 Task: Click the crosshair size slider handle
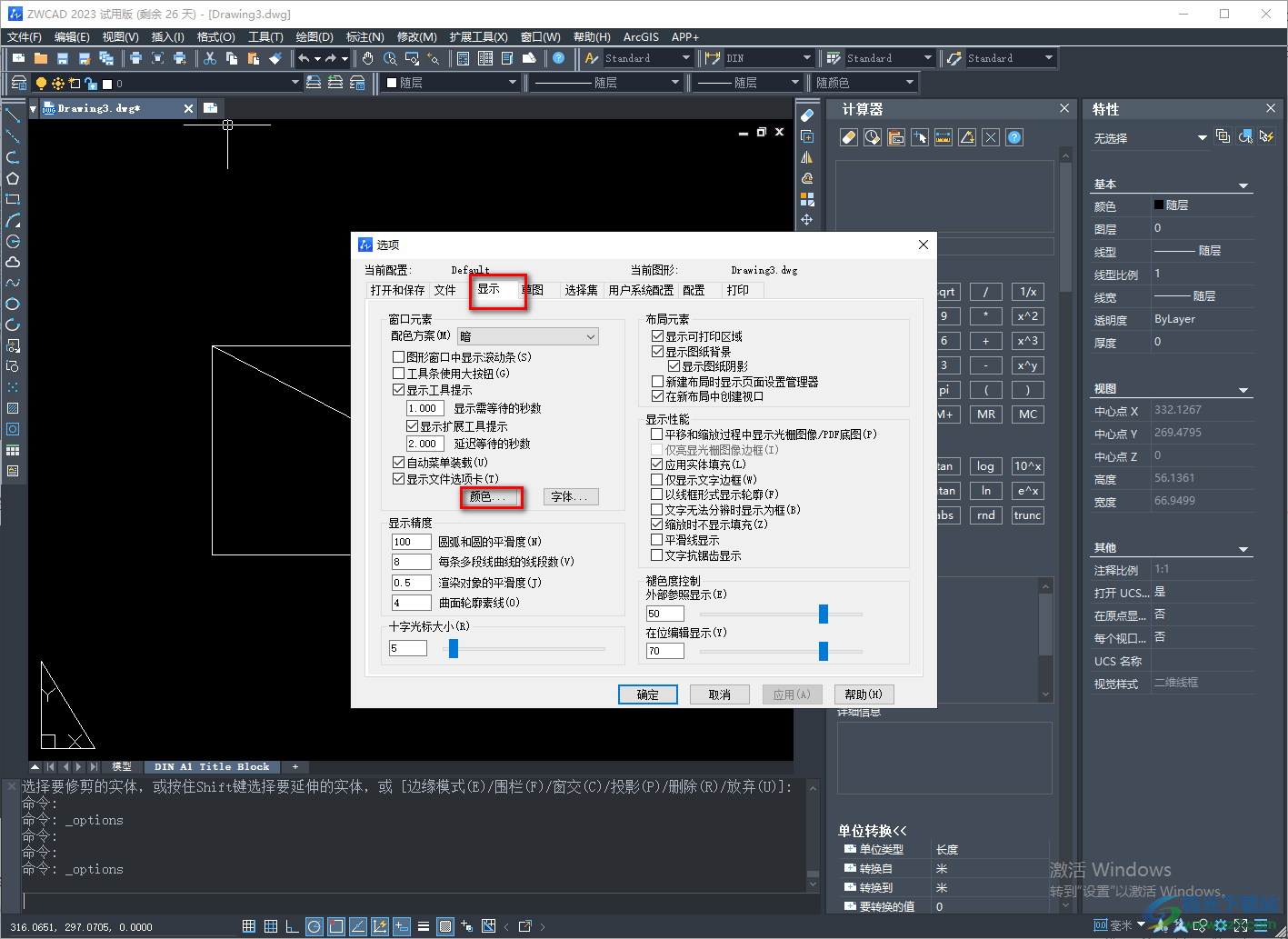point(454,648)
